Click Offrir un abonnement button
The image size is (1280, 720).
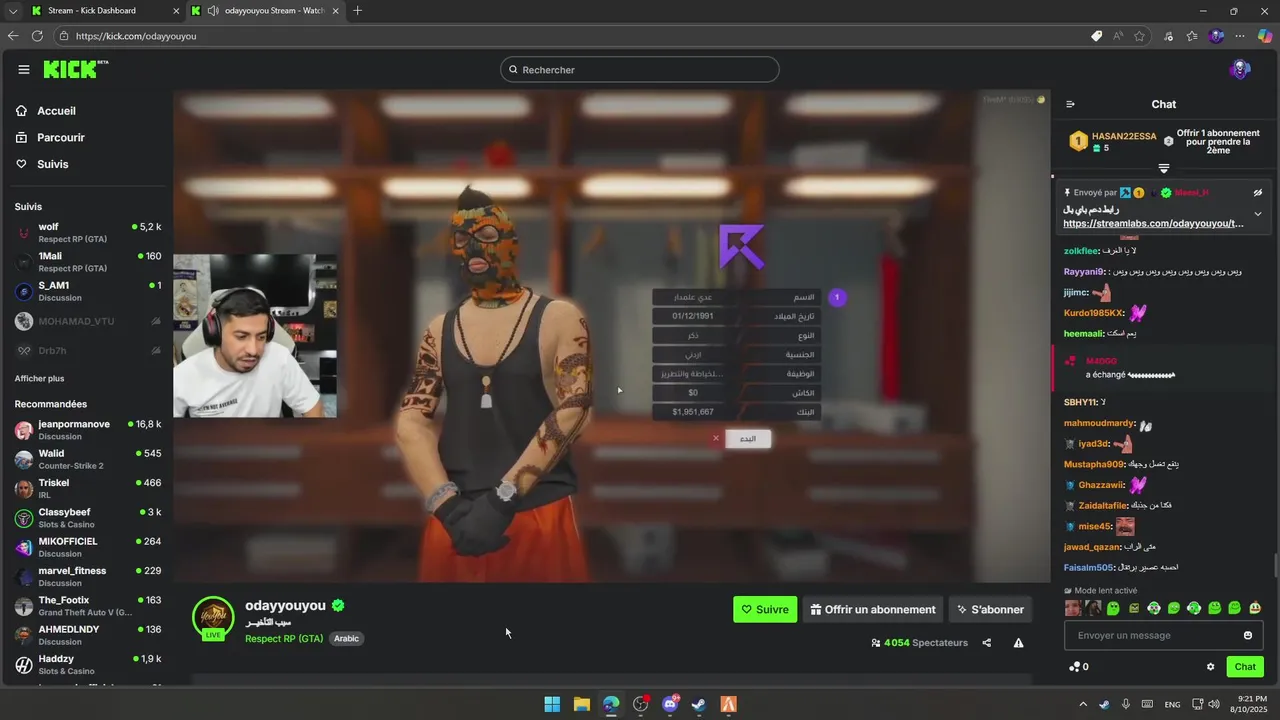873,609
